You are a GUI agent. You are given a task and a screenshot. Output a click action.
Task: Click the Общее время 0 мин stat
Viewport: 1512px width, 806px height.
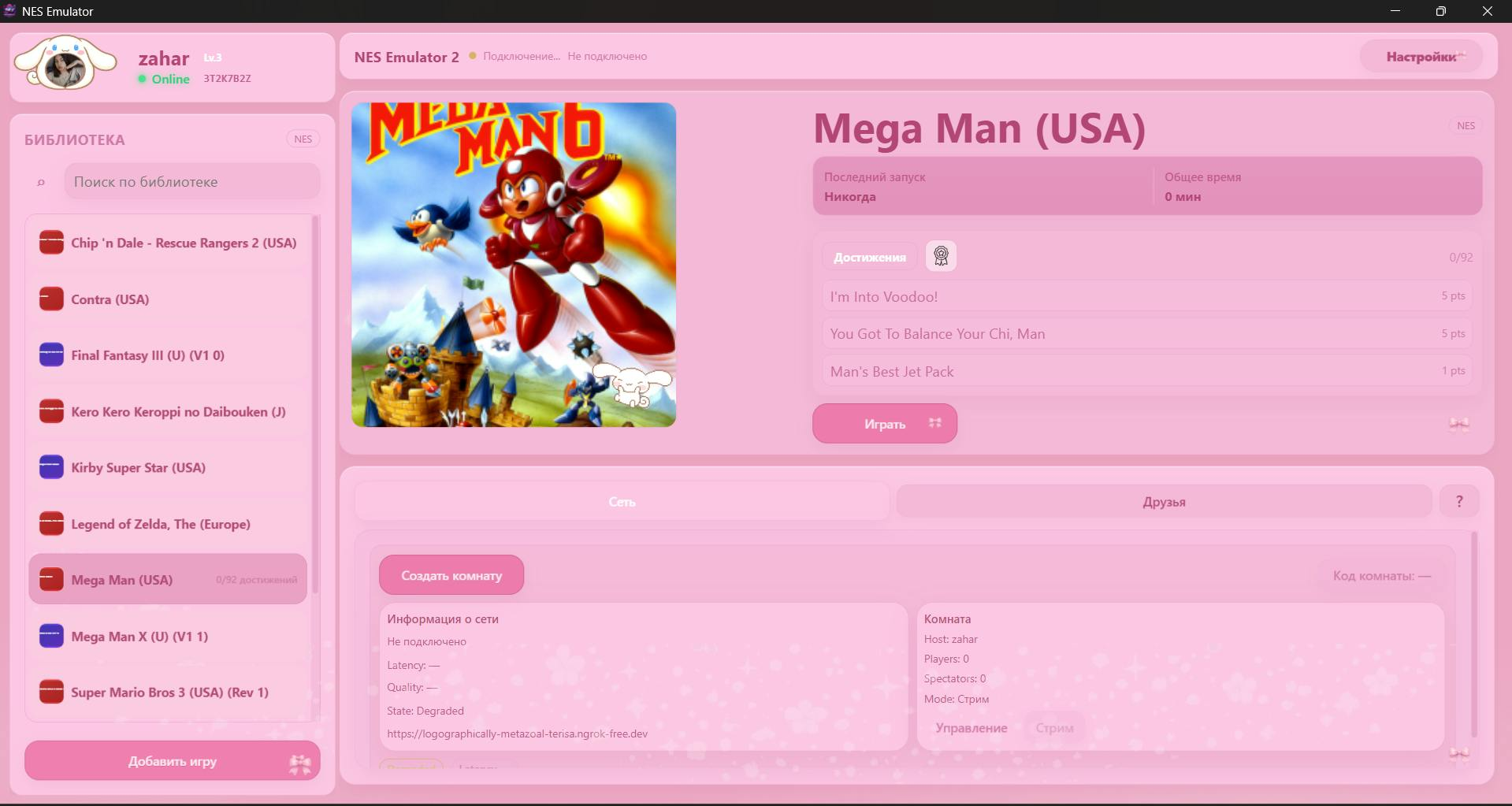(1202, 187)
